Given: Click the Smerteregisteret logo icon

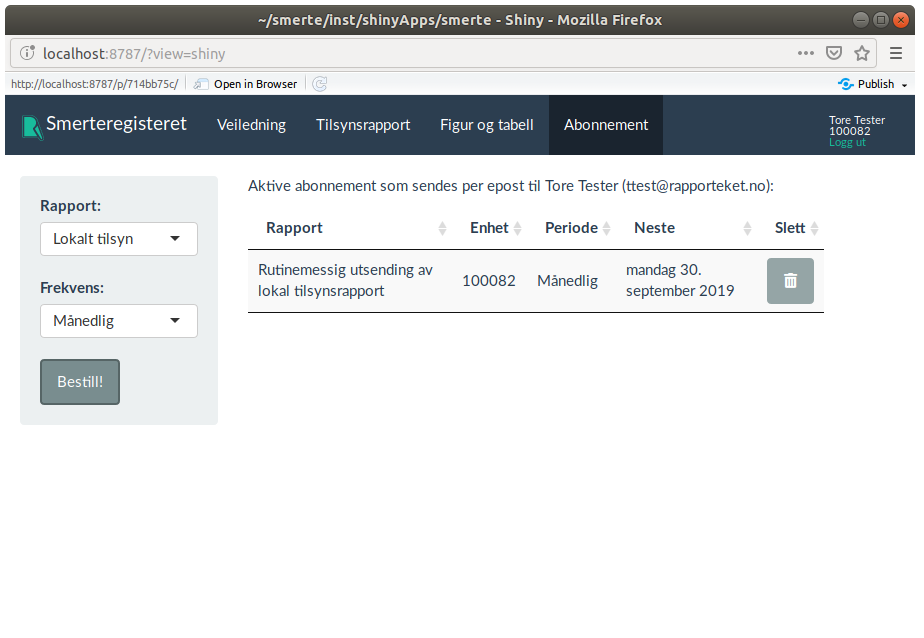Looking at the screenshot, I should (x=32, y=127).
